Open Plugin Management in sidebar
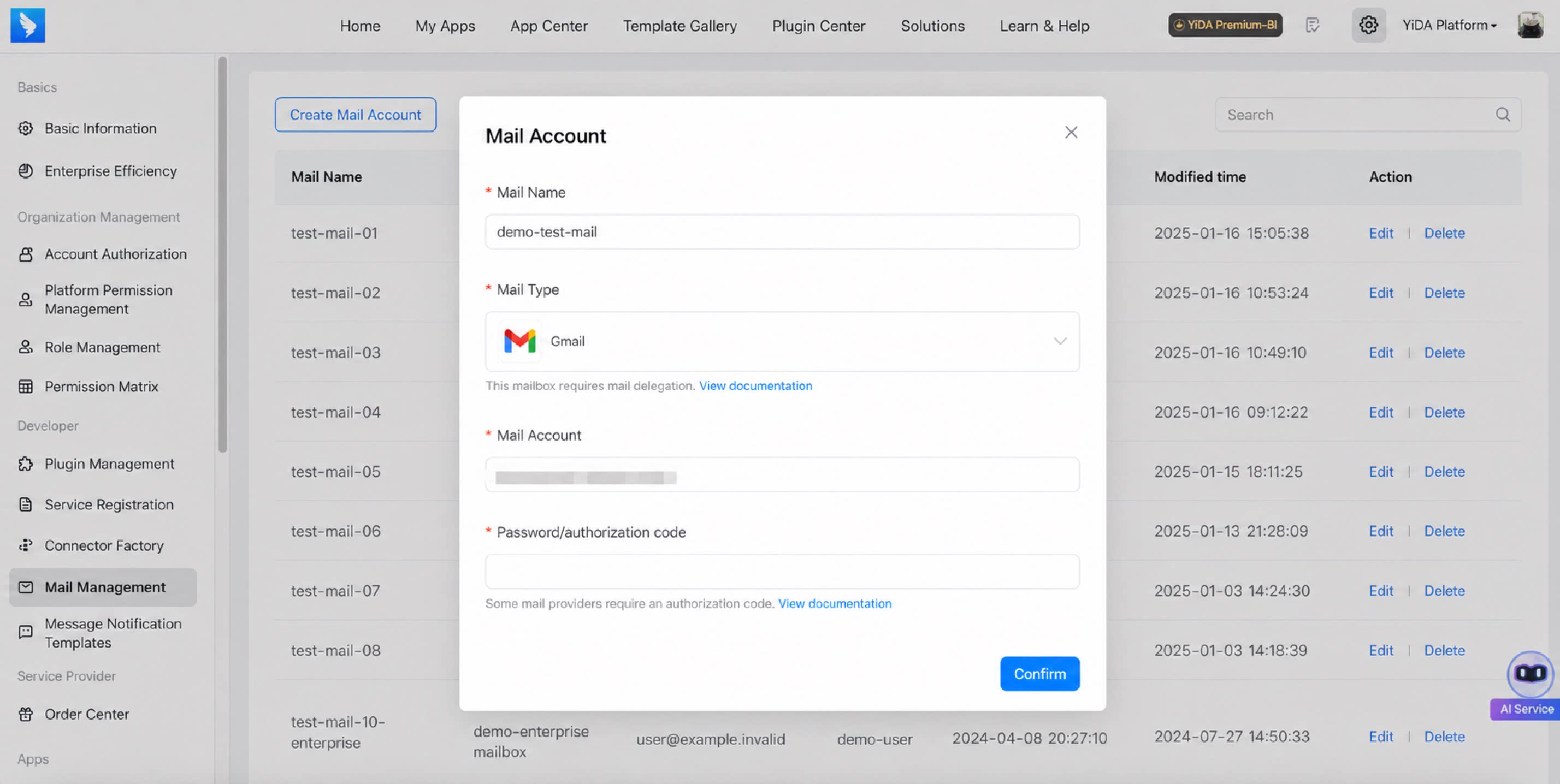 click(x=109, y=464)
